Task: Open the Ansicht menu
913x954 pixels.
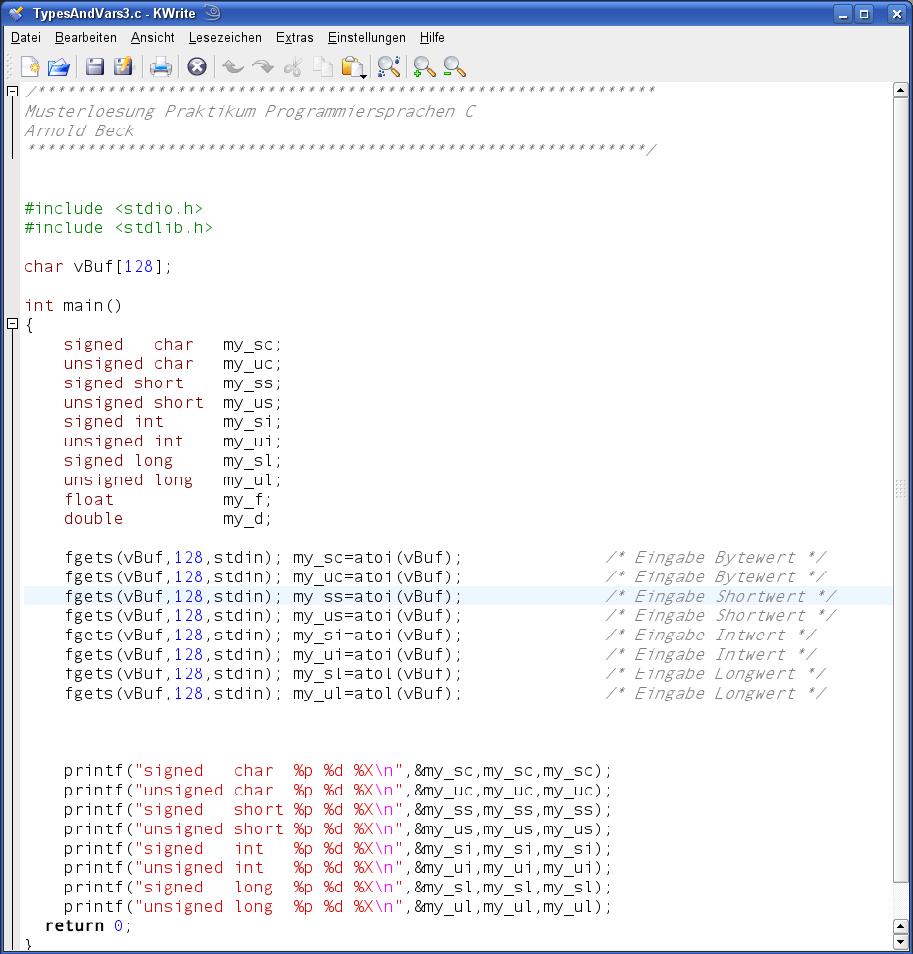Action: click(153, 38)
